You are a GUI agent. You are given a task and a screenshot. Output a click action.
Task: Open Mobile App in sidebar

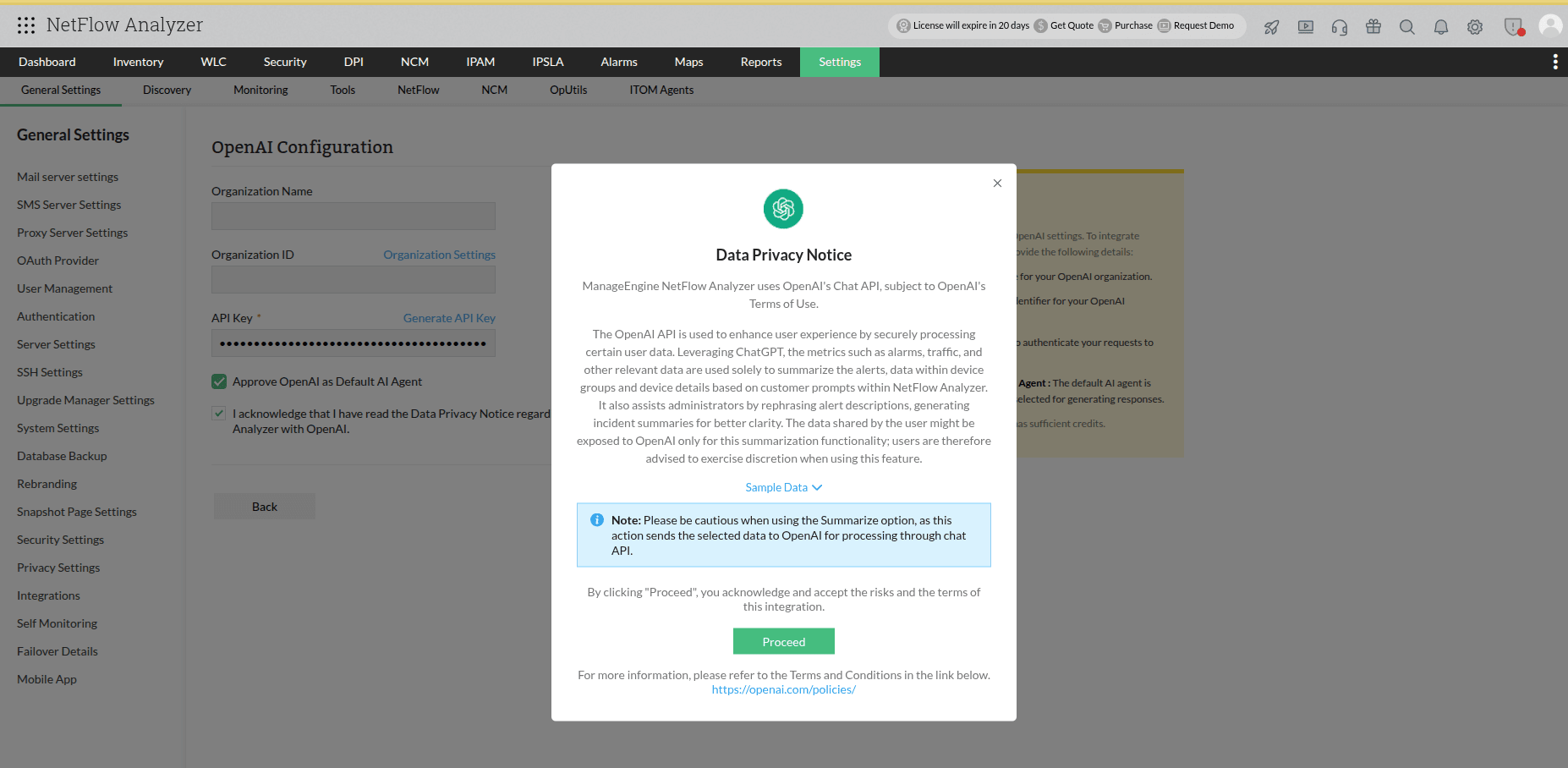point(47,679)
